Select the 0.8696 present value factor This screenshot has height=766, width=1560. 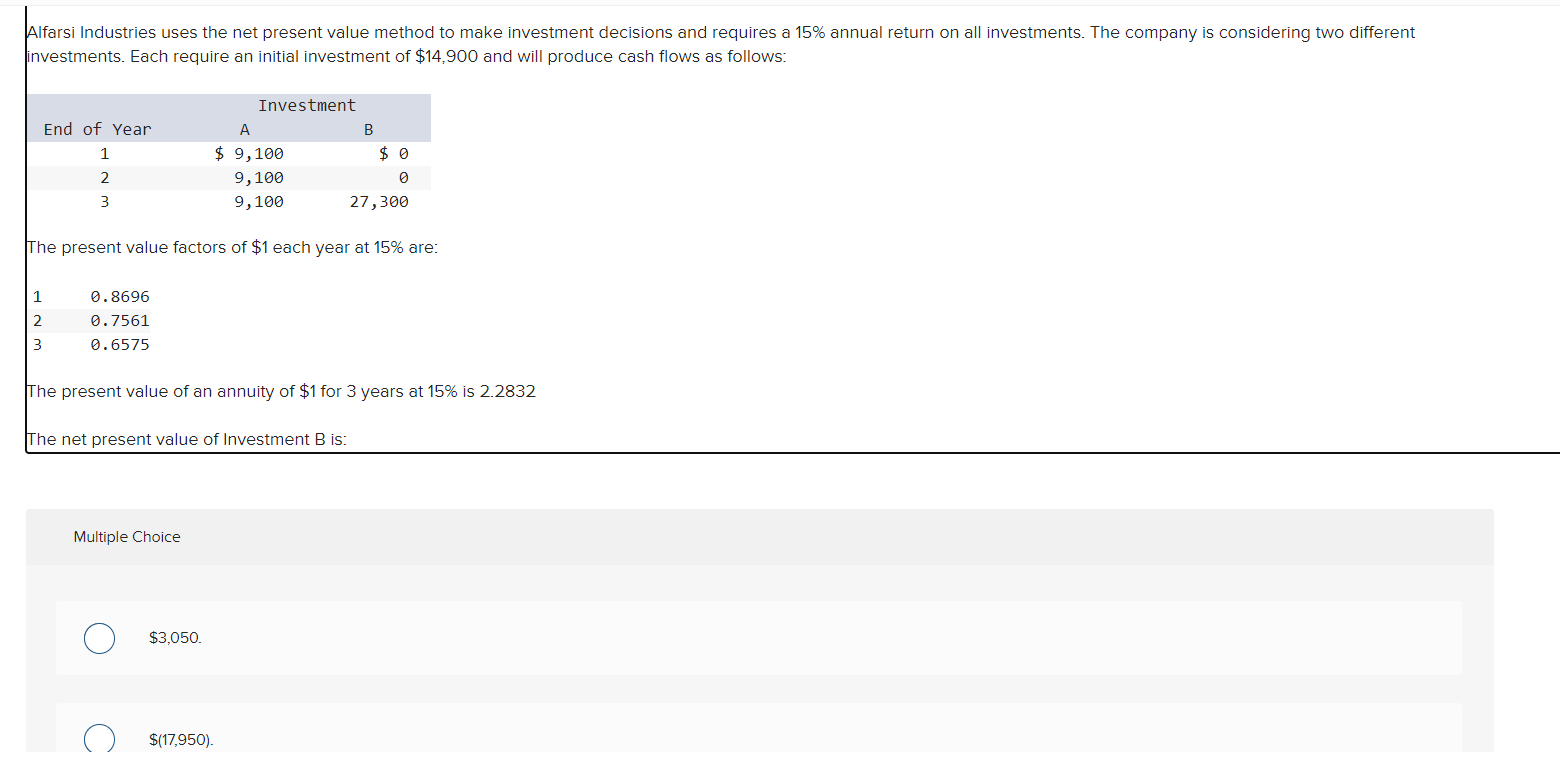[119, 296]
